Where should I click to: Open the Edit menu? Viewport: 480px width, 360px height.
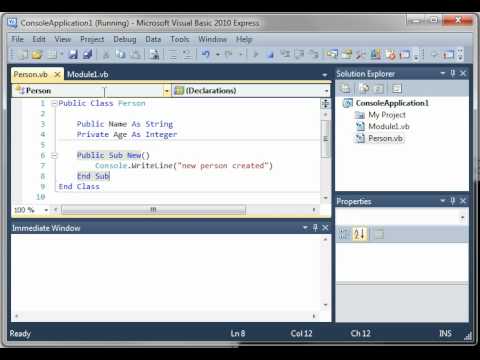click(39, 39)
